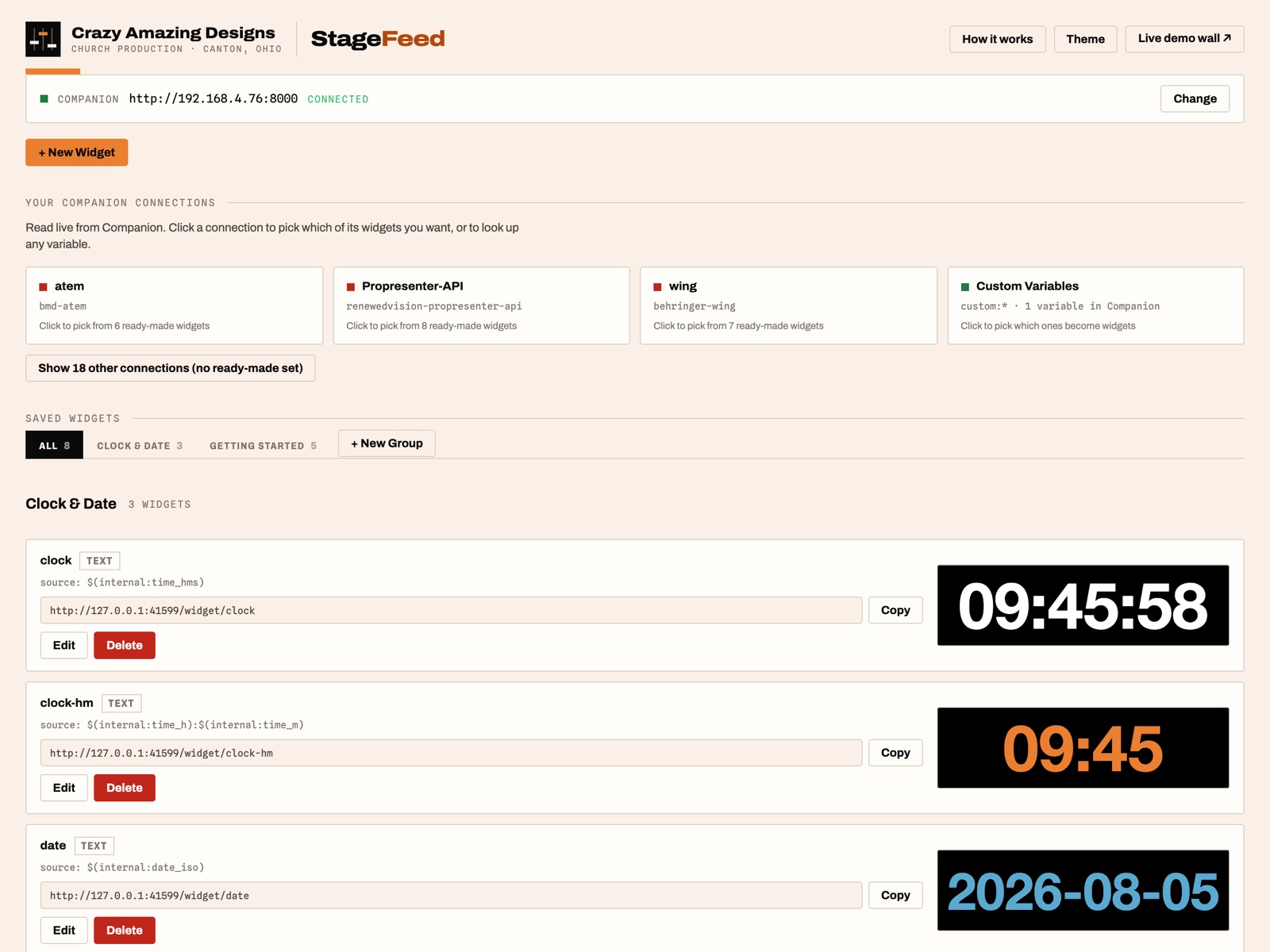Open the Custom Variables connection card

(1095, 305)
